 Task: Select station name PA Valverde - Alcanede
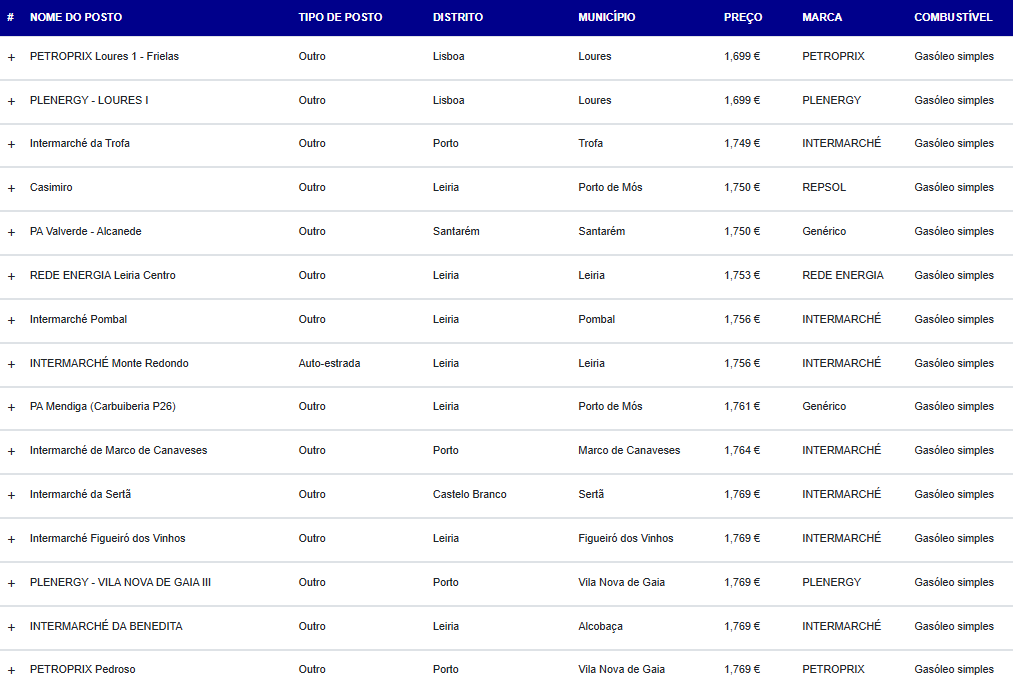85,231
